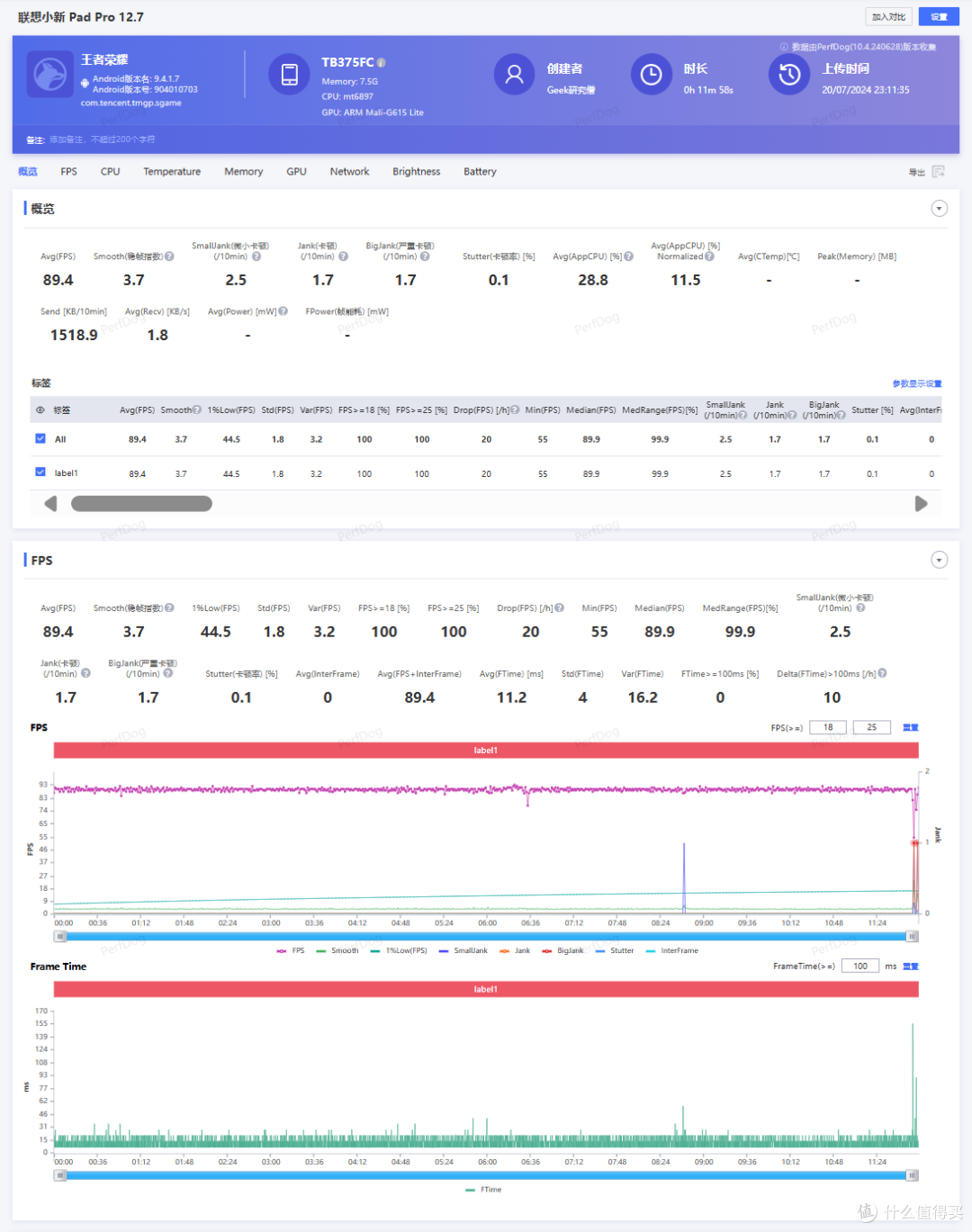Viewport: 972px width, 1232px height.
Task: Open the 参数显示设置 link
Action: point(917,384)
